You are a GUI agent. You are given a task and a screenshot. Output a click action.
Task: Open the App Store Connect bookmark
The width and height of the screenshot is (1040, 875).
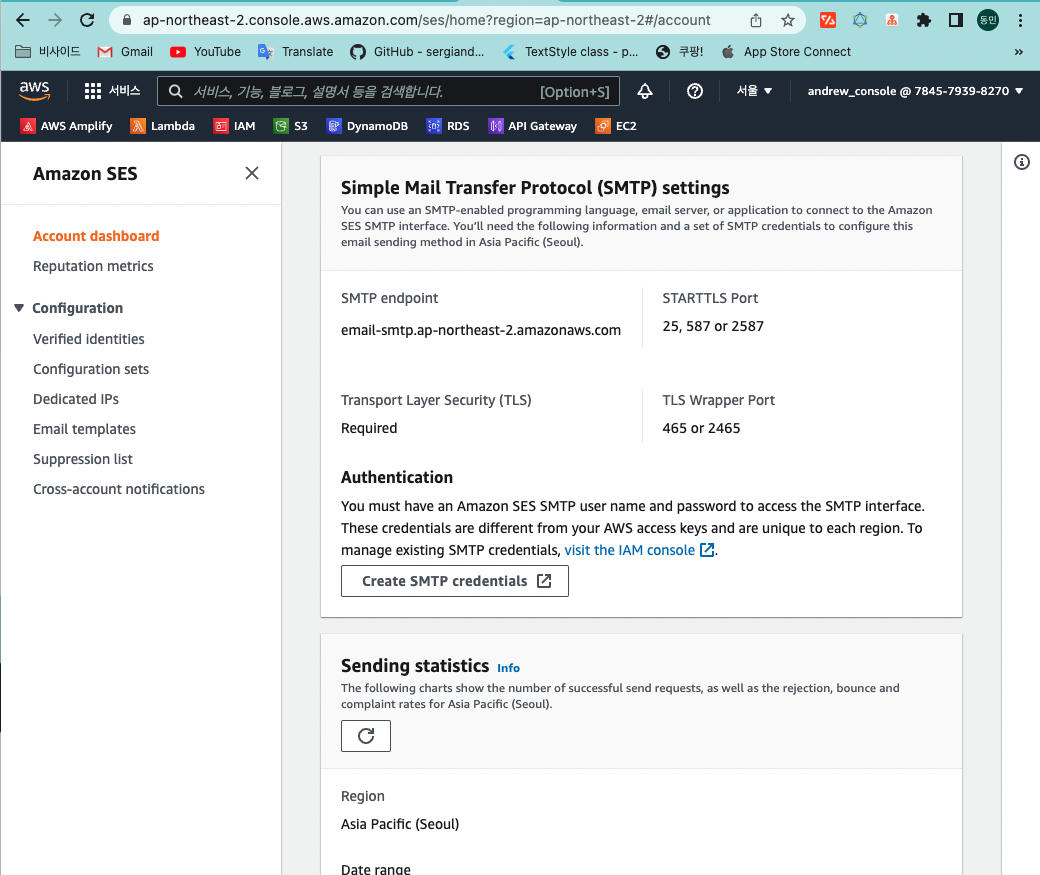(786, 52)
